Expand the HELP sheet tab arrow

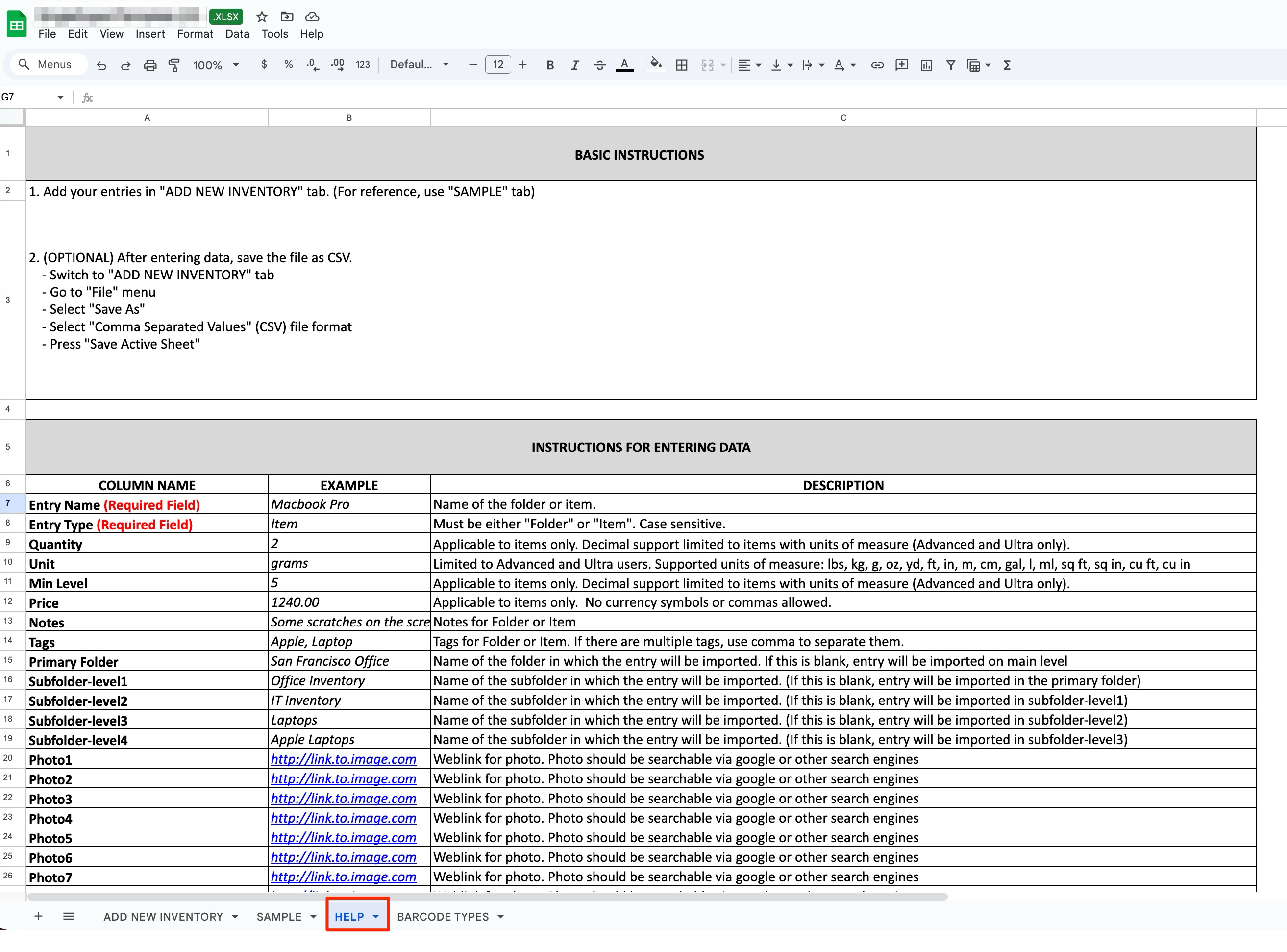[x=375, y=916]
